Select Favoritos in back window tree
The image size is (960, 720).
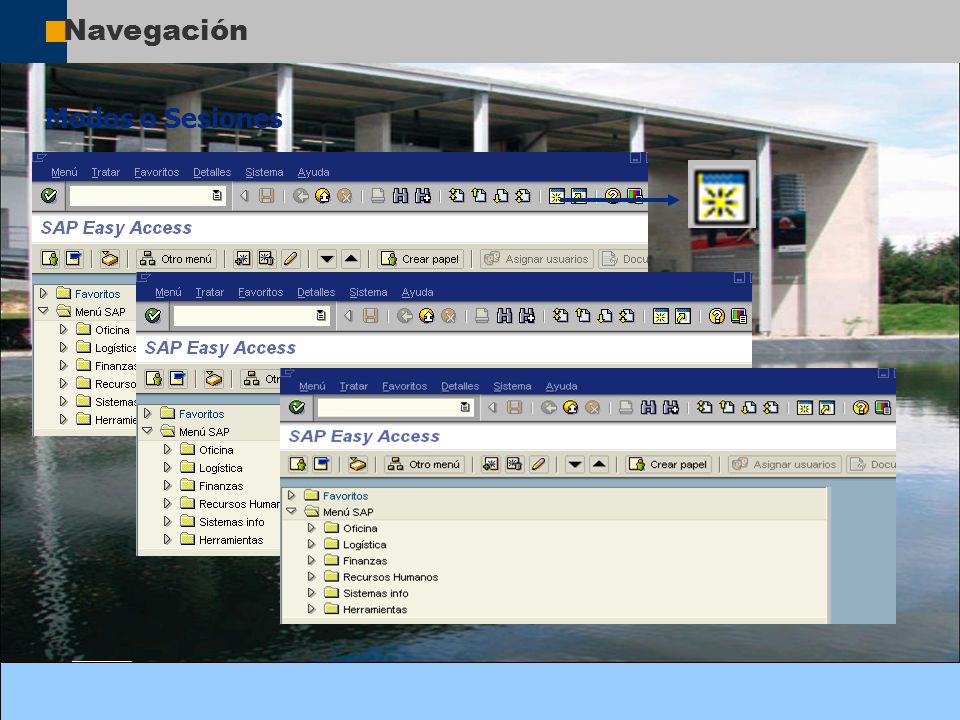[x=97, y=294]
